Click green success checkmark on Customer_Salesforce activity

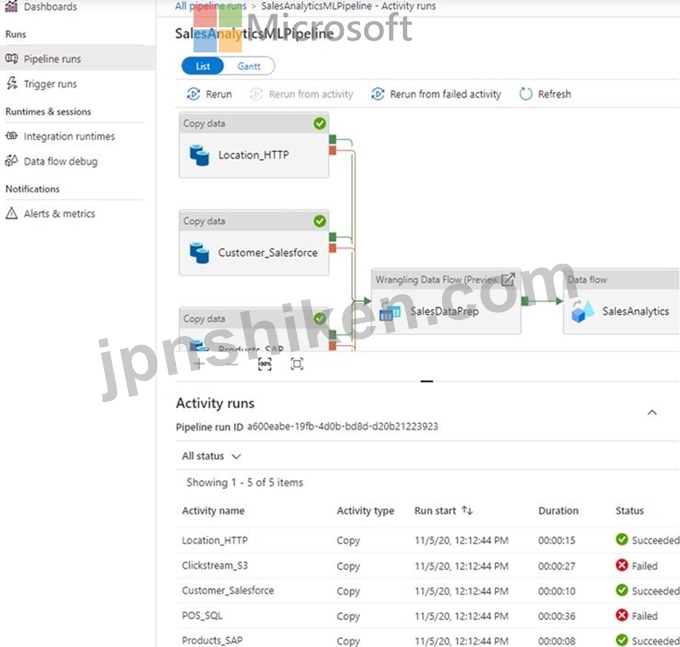(320, 221)
